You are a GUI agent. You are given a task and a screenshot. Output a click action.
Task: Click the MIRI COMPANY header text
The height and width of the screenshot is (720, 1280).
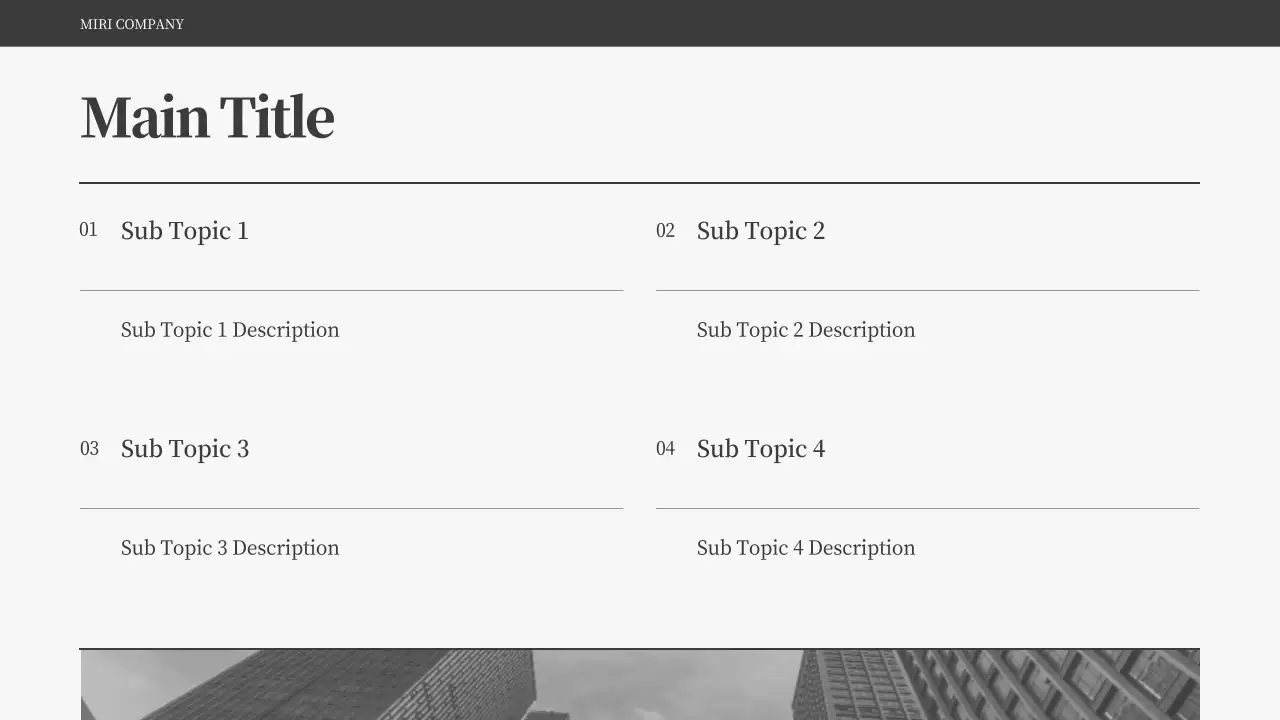pos(132,24)
